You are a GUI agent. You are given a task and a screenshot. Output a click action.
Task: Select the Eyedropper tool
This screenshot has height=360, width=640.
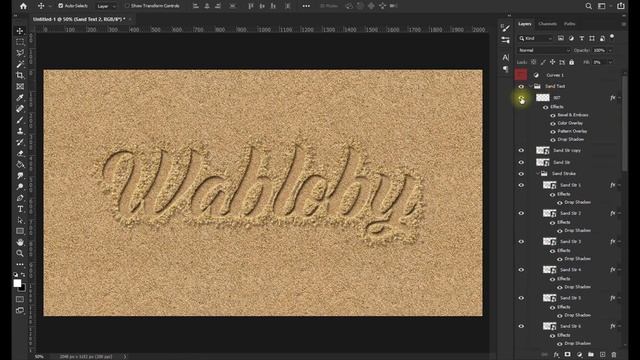20,98
